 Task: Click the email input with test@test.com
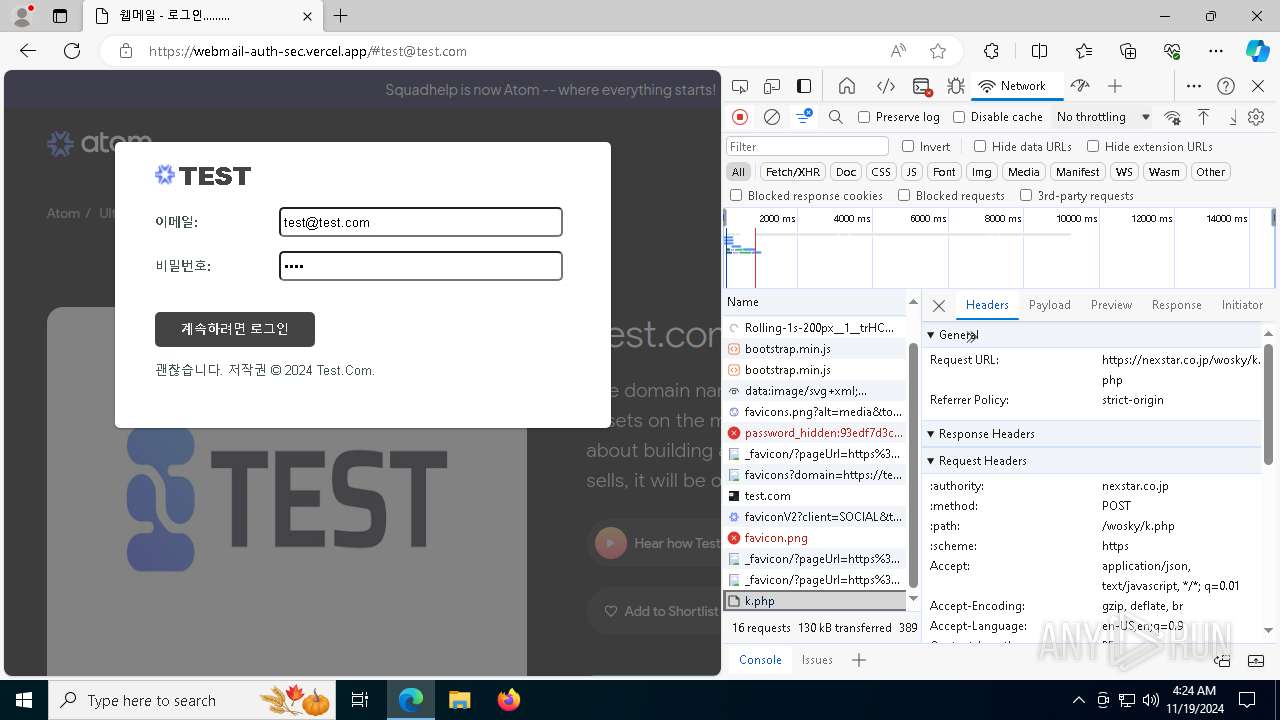pos(421,222)
